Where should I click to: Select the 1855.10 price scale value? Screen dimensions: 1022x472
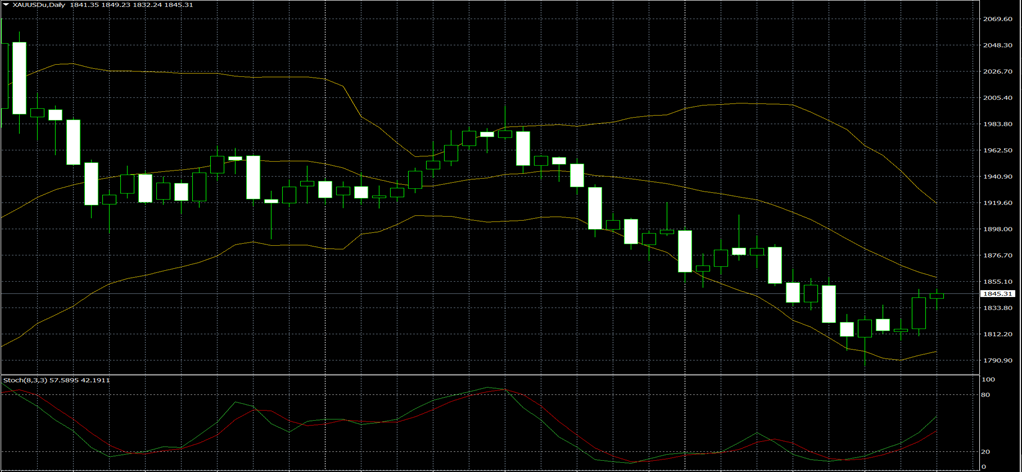click(999, 282)
